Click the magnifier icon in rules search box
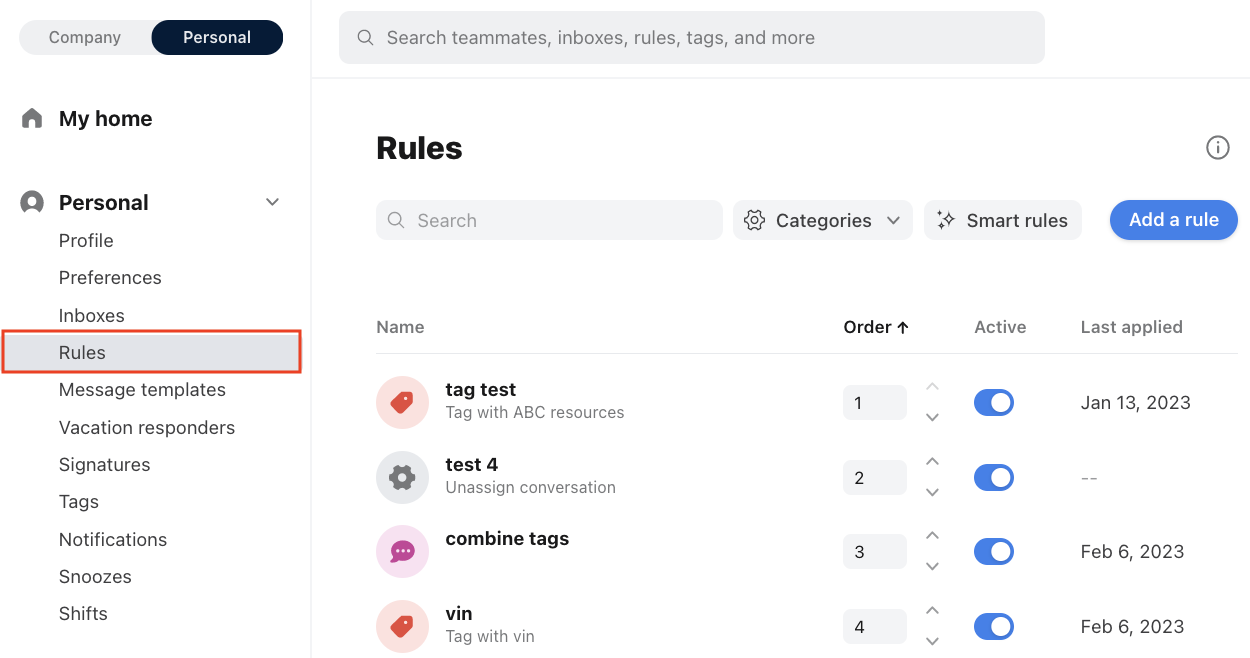Screen dimensions: 1250x658 pos(394,220)
